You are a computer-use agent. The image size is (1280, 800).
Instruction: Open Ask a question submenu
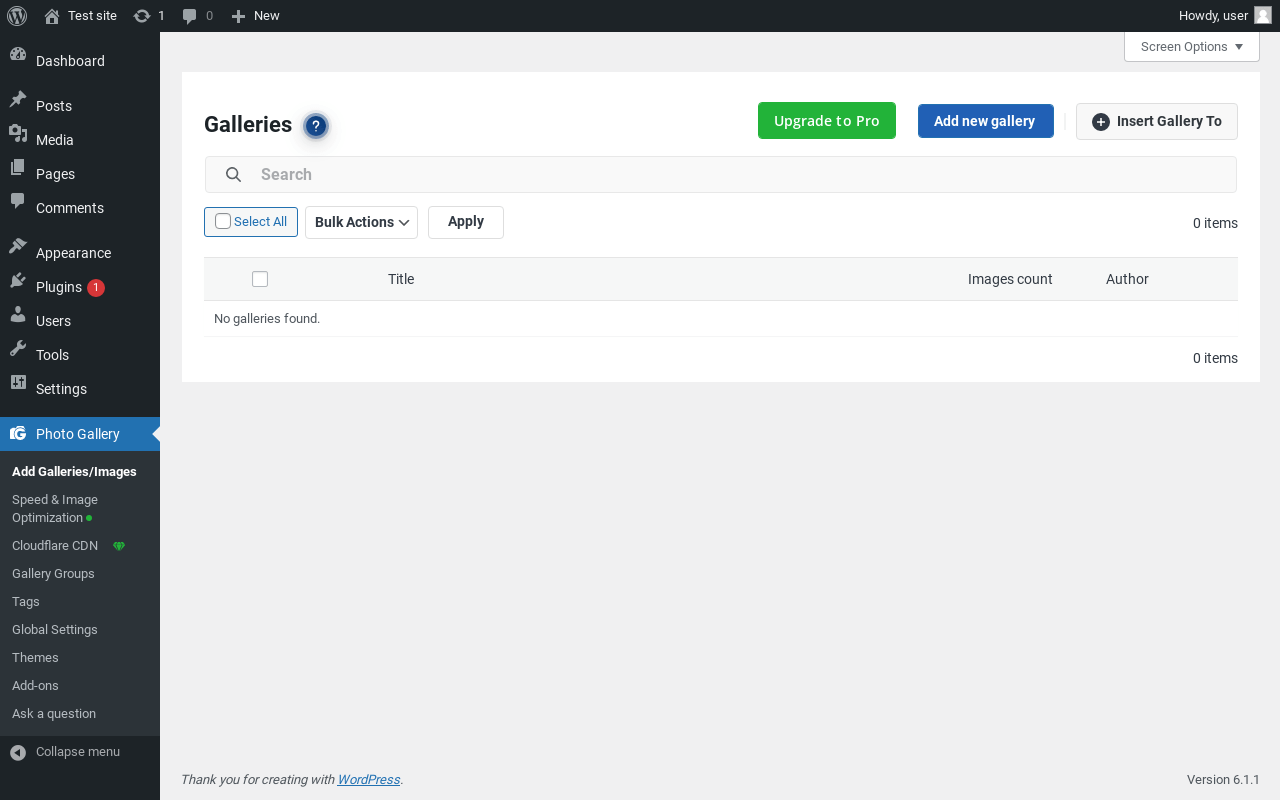click(54, 714)
